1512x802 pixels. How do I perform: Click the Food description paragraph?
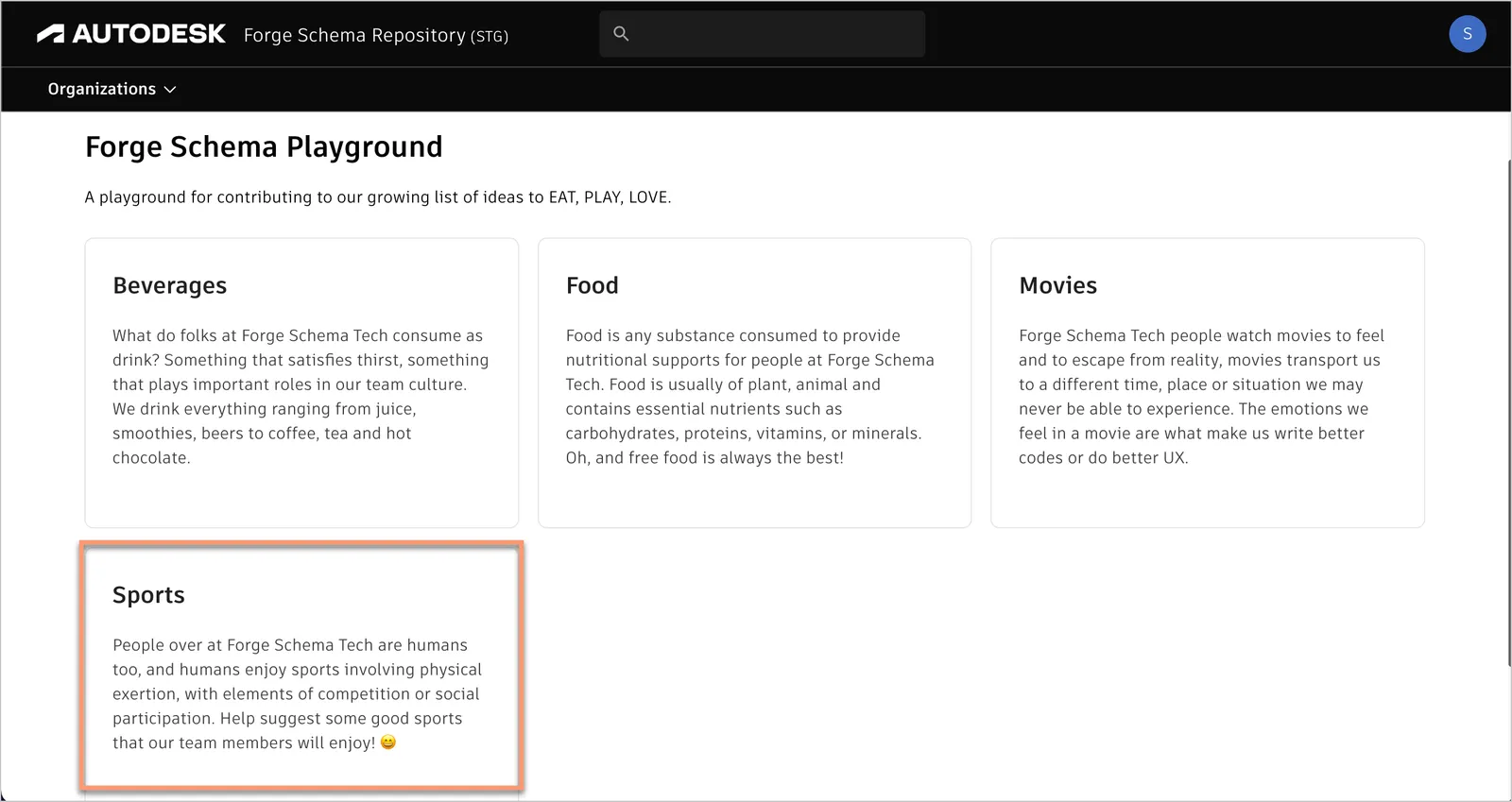pos(750,397)
